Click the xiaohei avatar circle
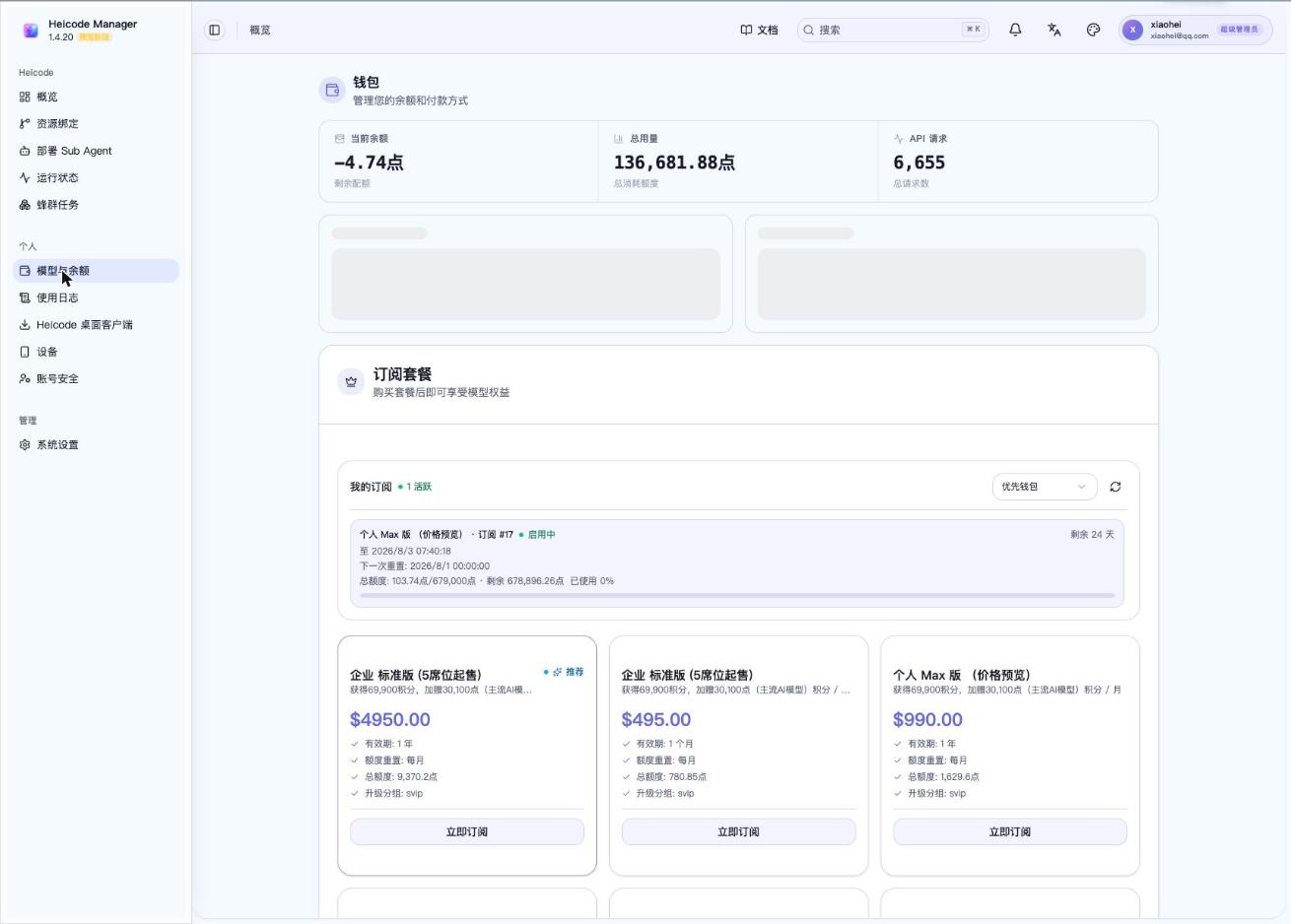 tap(1133, 30)
